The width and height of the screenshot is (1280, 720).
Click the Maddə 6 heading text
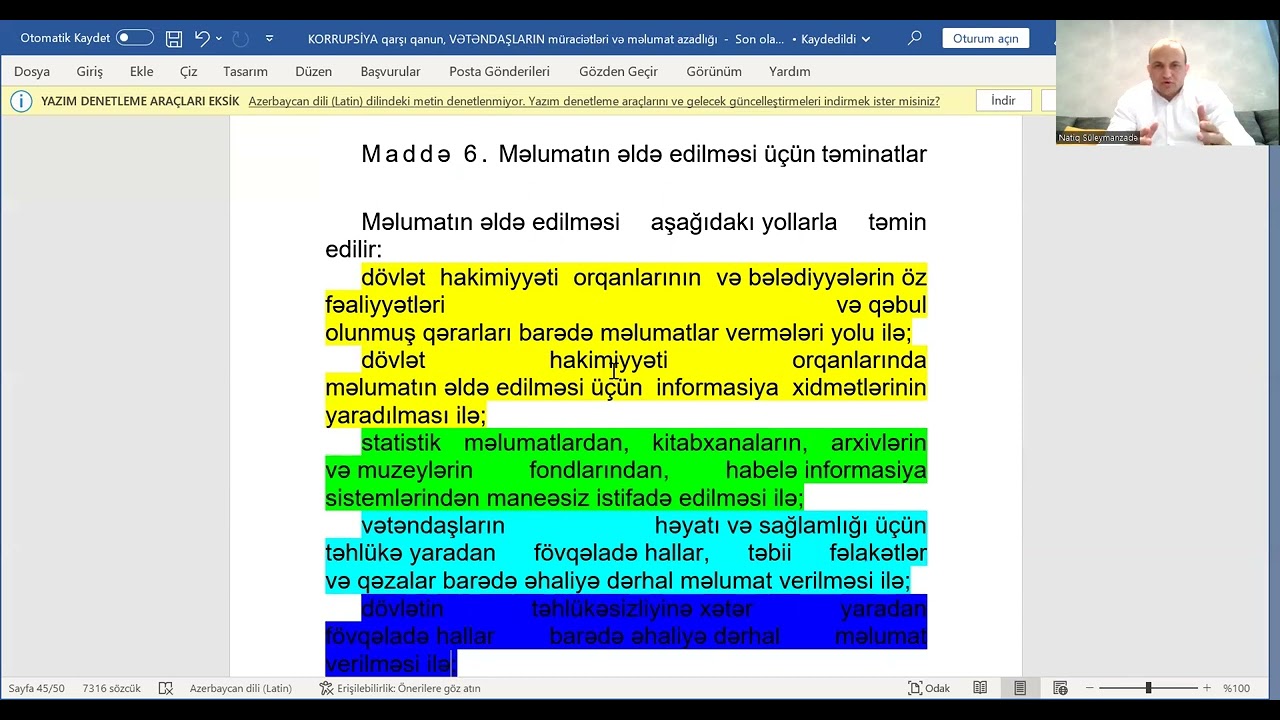point(644,154)
